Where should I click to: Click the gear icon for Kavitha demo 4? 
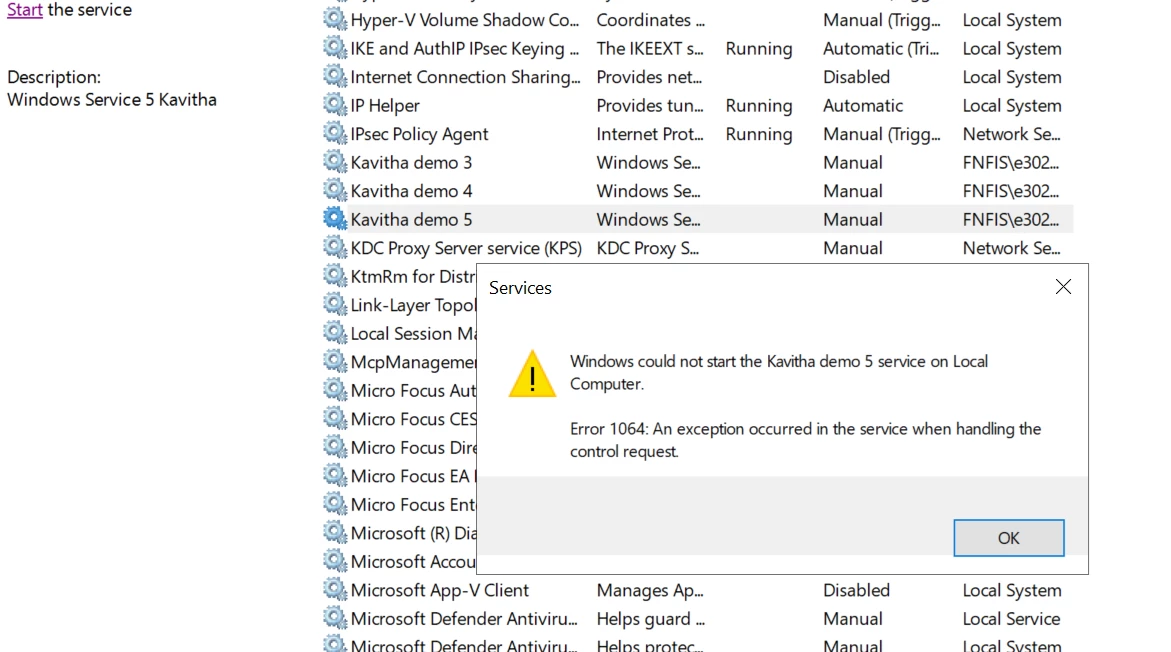(335, 190)
